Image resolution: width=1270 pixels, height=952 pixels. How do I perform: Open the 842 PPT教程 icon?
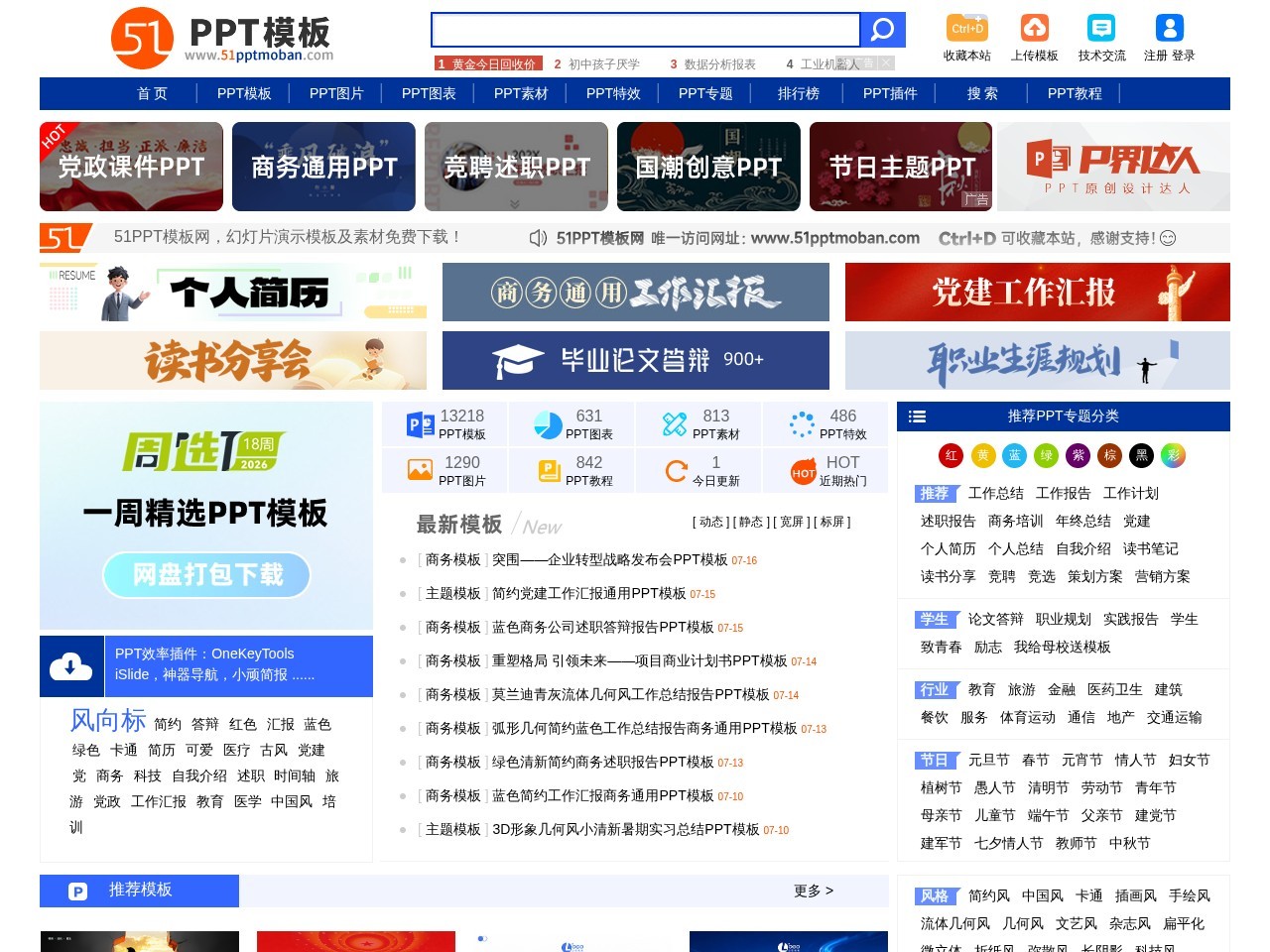(549, 471)
